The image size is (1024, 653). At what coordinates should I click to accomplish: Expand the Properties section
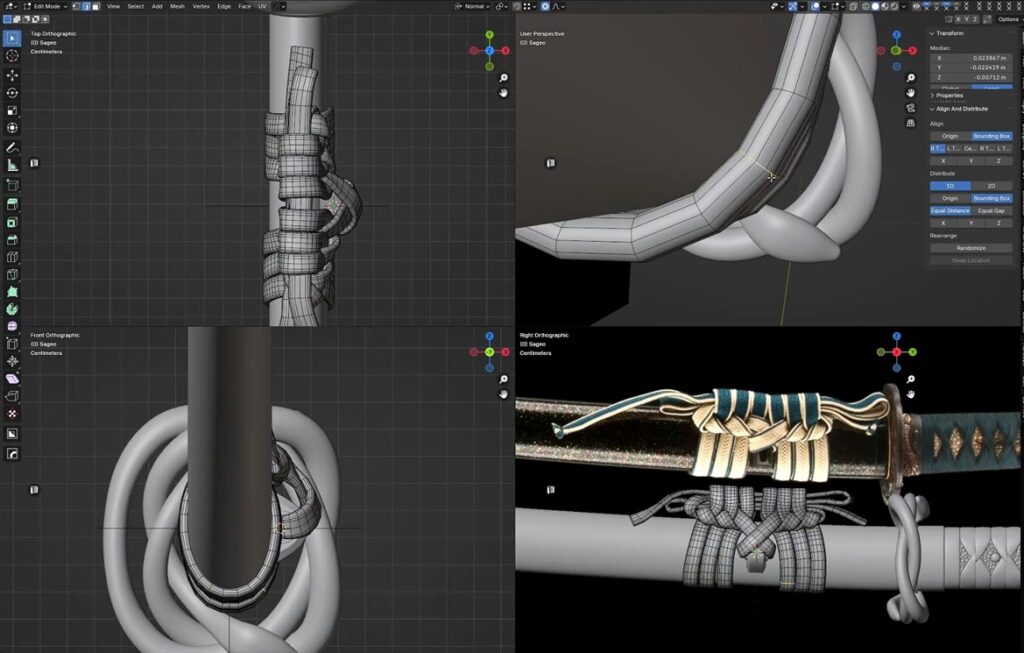[933, 96]
